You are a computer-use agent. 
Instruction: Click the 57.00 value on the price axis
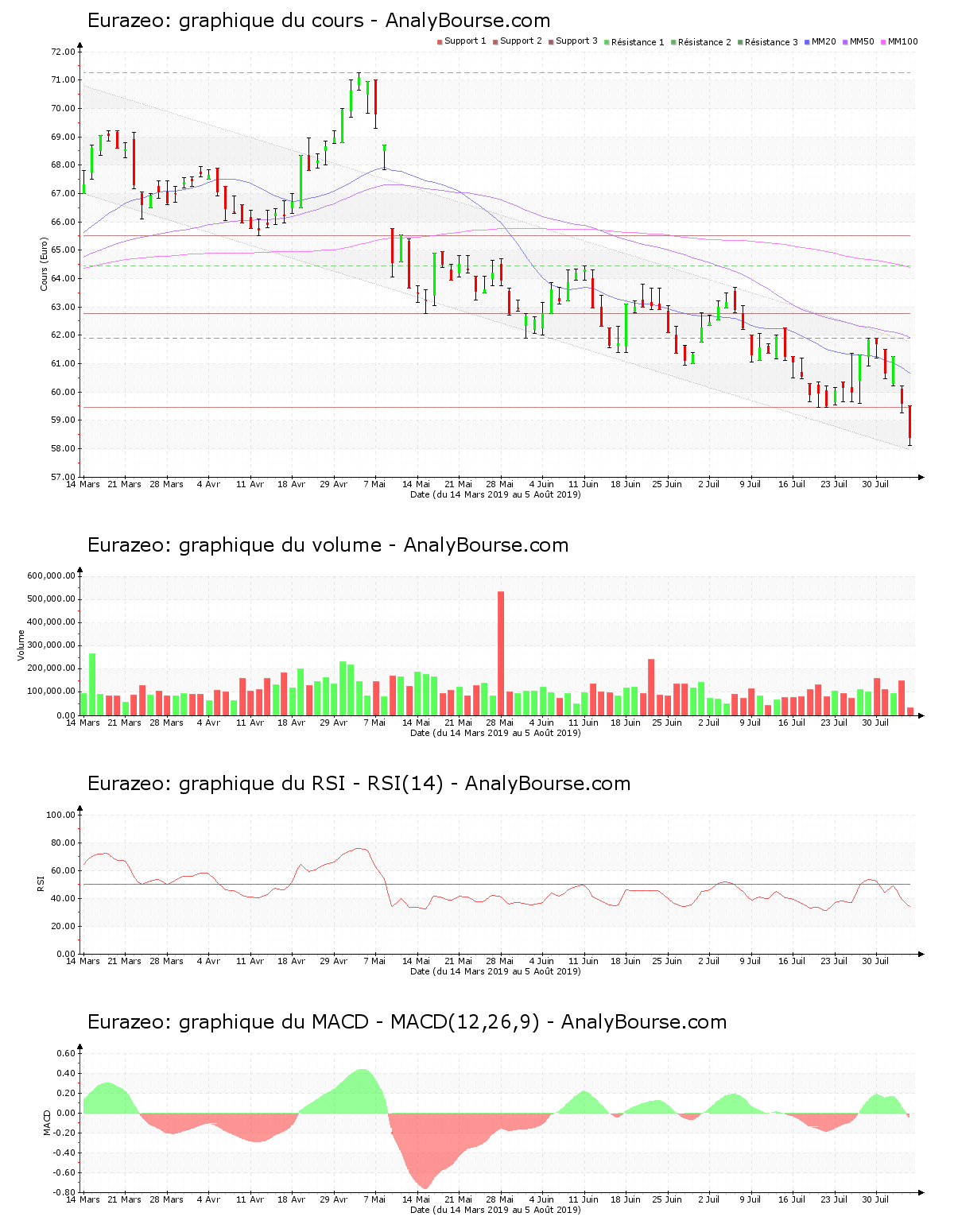click(63, 477)
